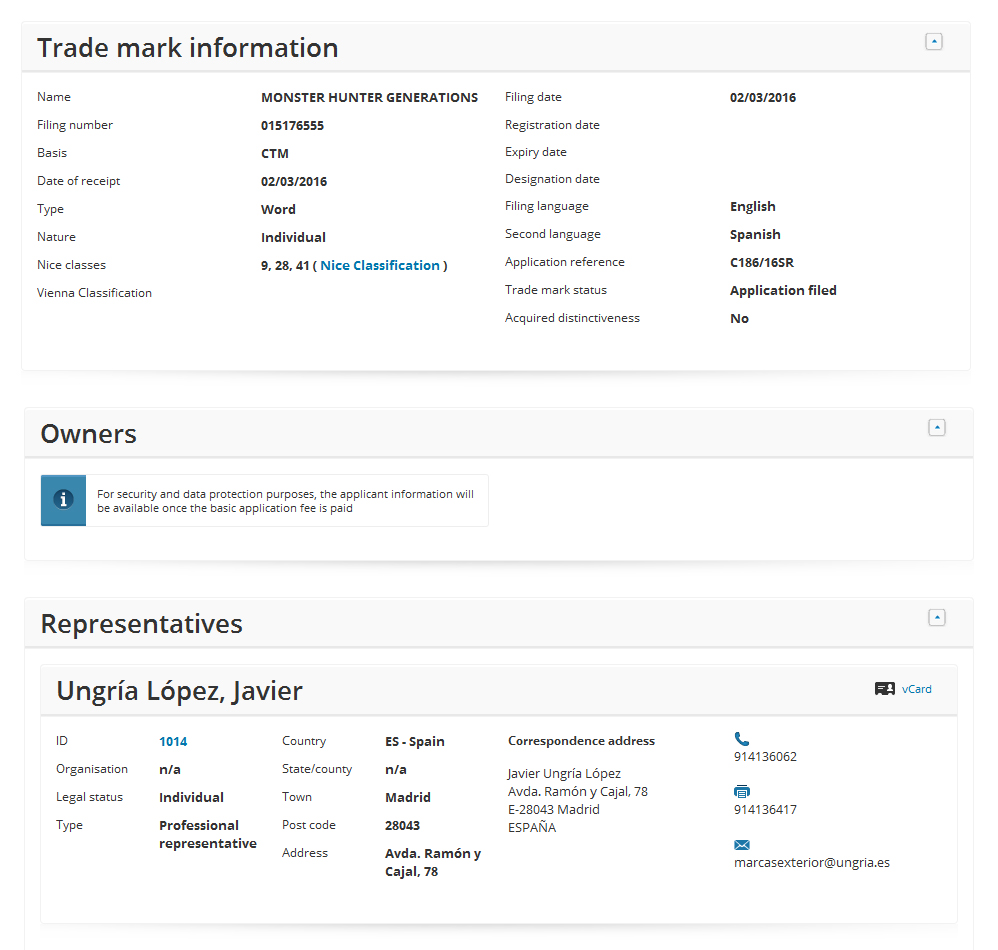
Task: Download the representative's vCard link
Action: click(x=916, y=689)
